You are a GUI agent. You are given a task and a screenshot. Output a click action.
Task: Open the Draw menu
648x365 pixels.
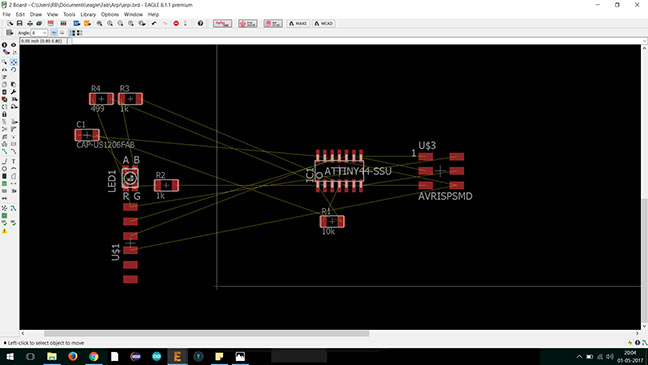point(36,14)
